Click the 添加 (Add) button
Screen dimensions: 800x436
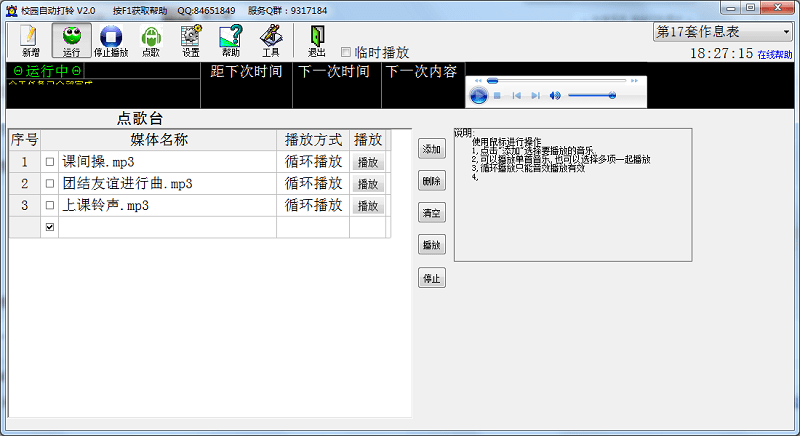(x=431, y=149)
